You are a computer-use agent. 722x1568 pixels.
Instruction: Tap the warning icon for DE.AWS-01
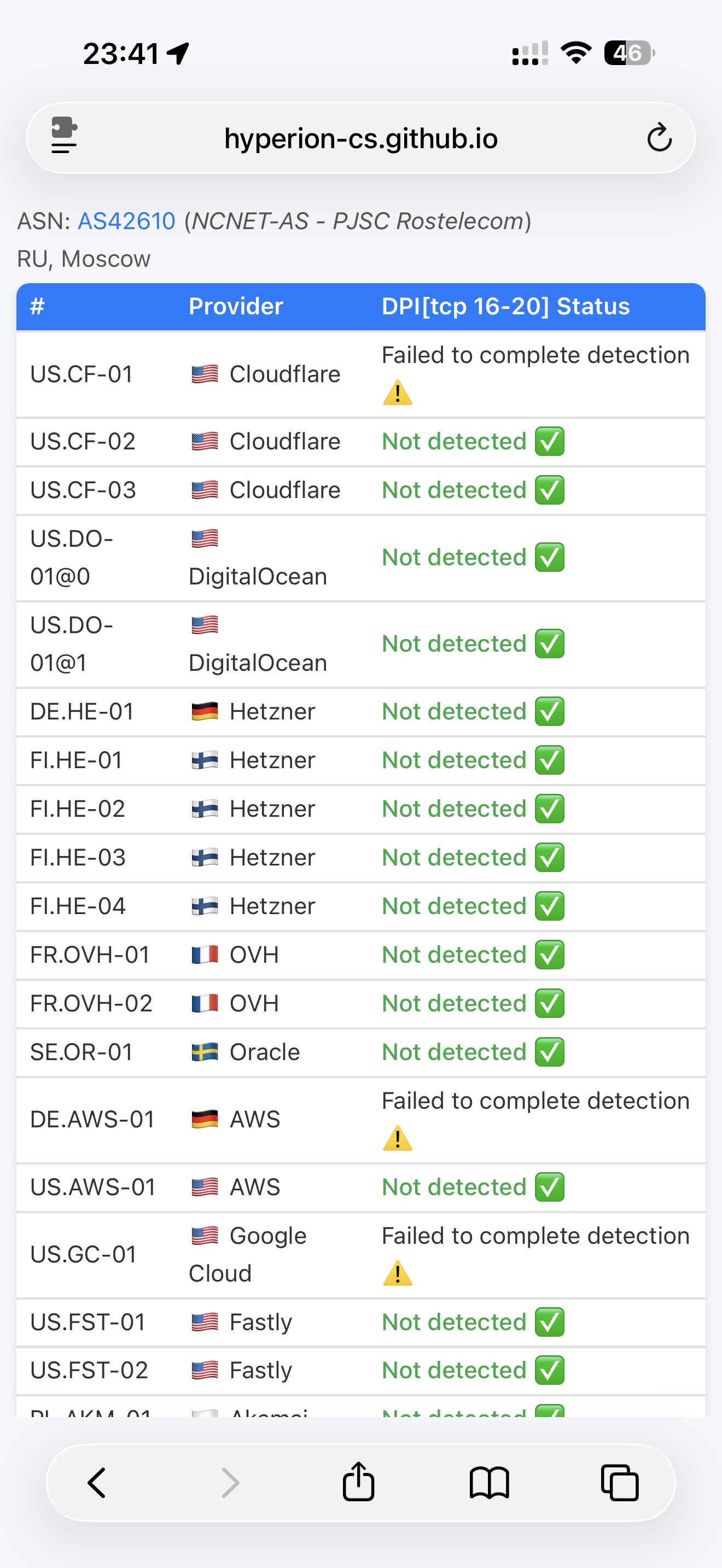click(398, 1138)
